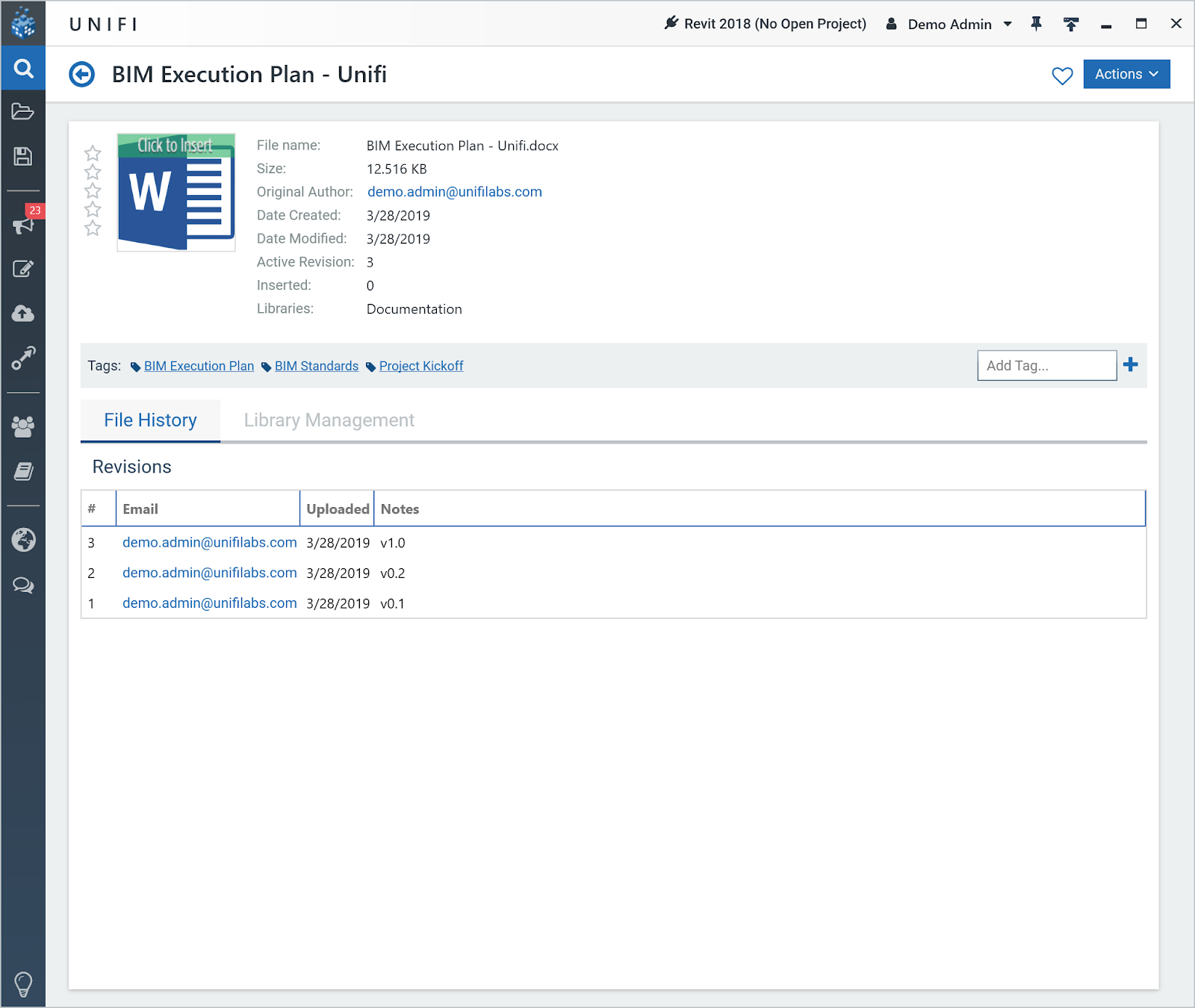Switch to the Library Management tab
The image size is (1195, 1008).
(x=329, y=420)
